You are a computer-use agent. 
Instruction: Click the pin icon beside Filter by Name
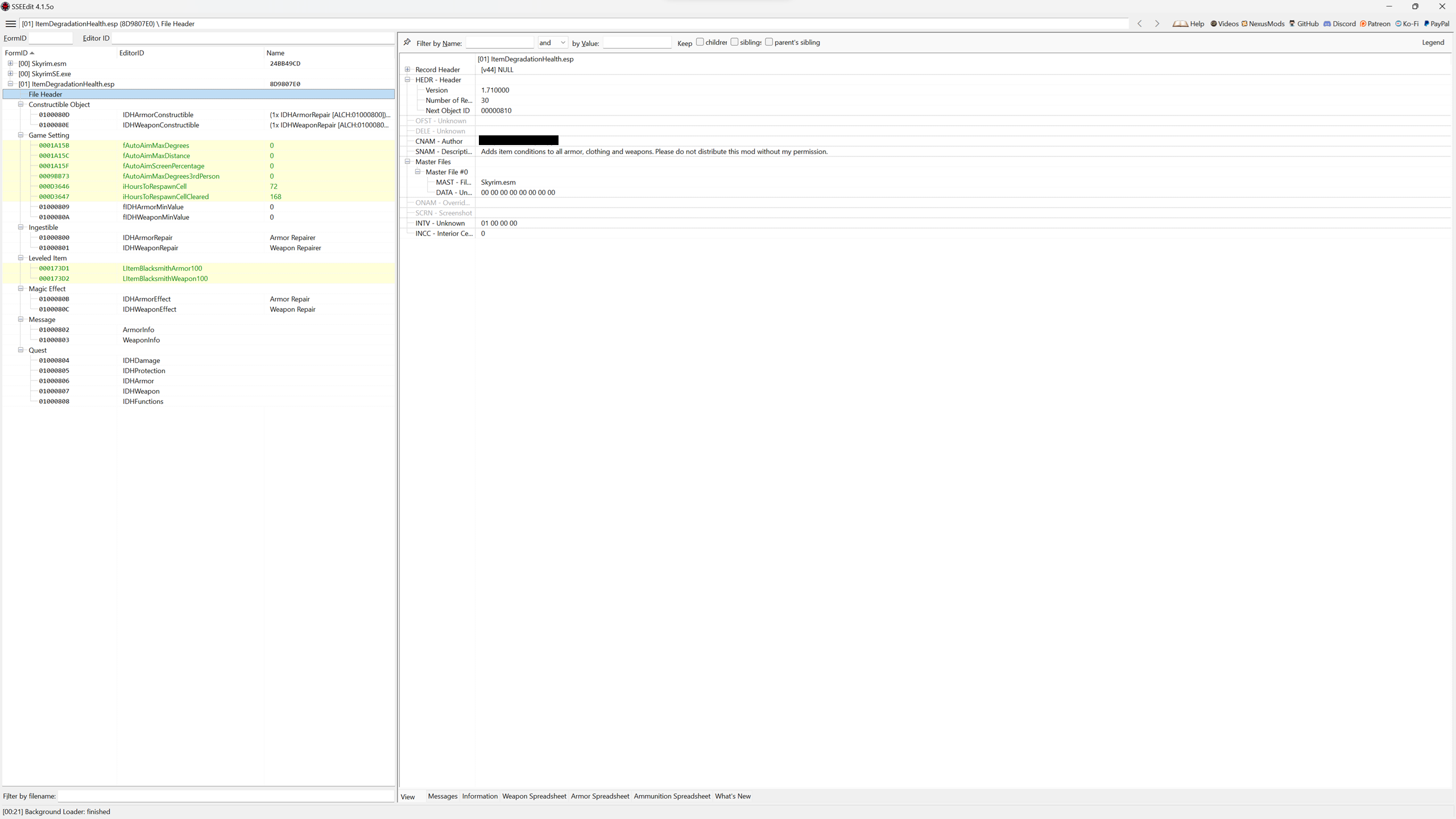(x=407, y=42)
